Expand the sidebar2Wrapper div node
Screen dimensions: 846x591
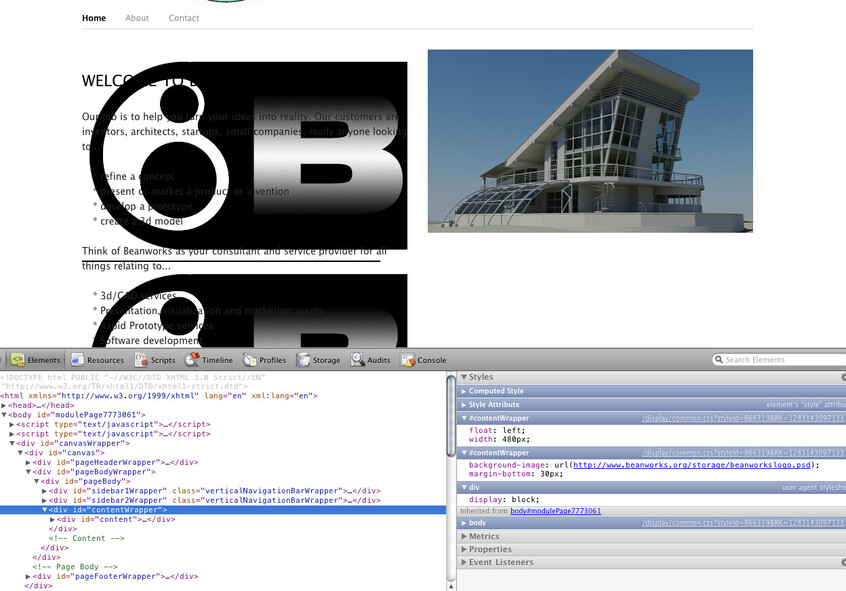(44, 500)
